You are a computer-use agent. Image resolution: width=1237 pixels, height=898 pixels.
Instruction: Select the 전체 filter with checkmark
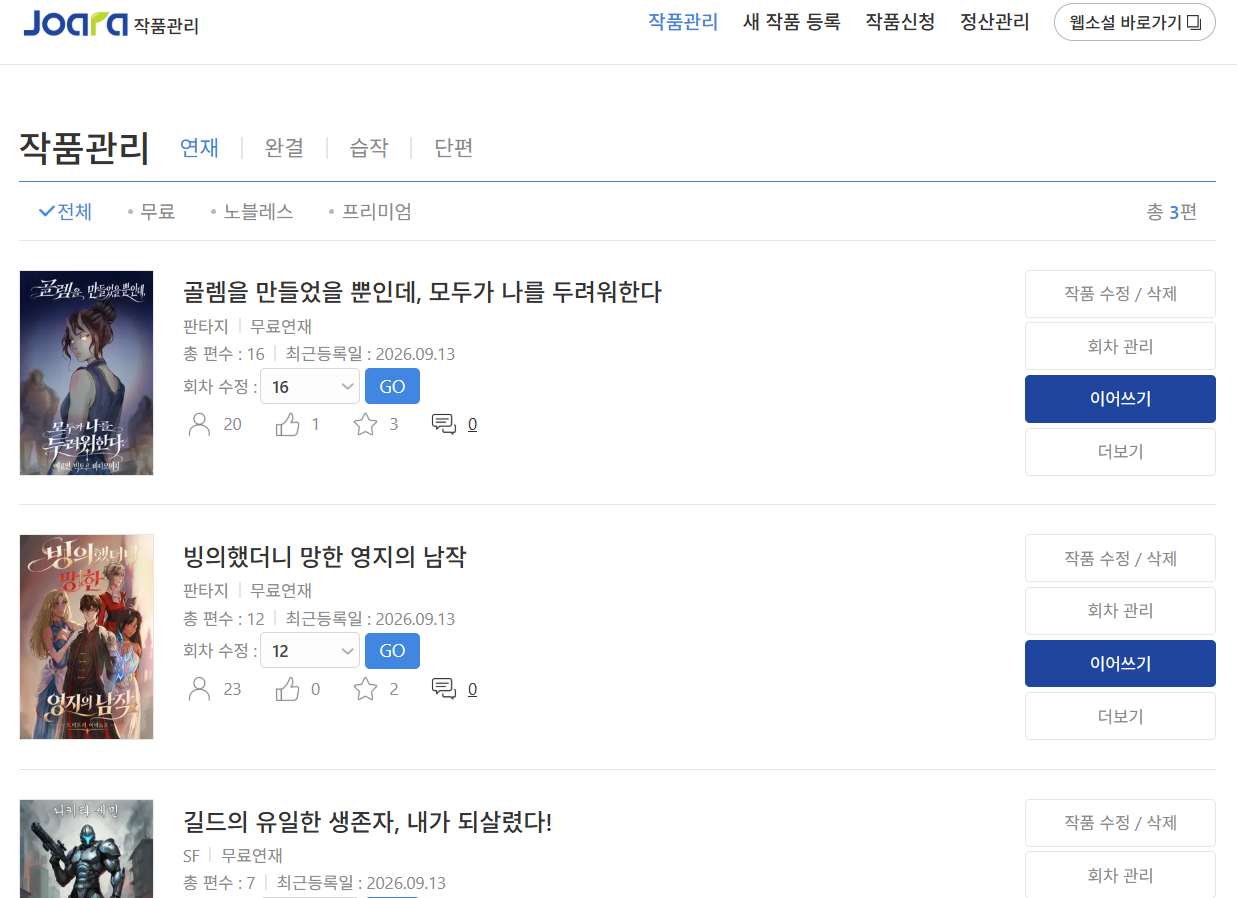coord(65,211)
